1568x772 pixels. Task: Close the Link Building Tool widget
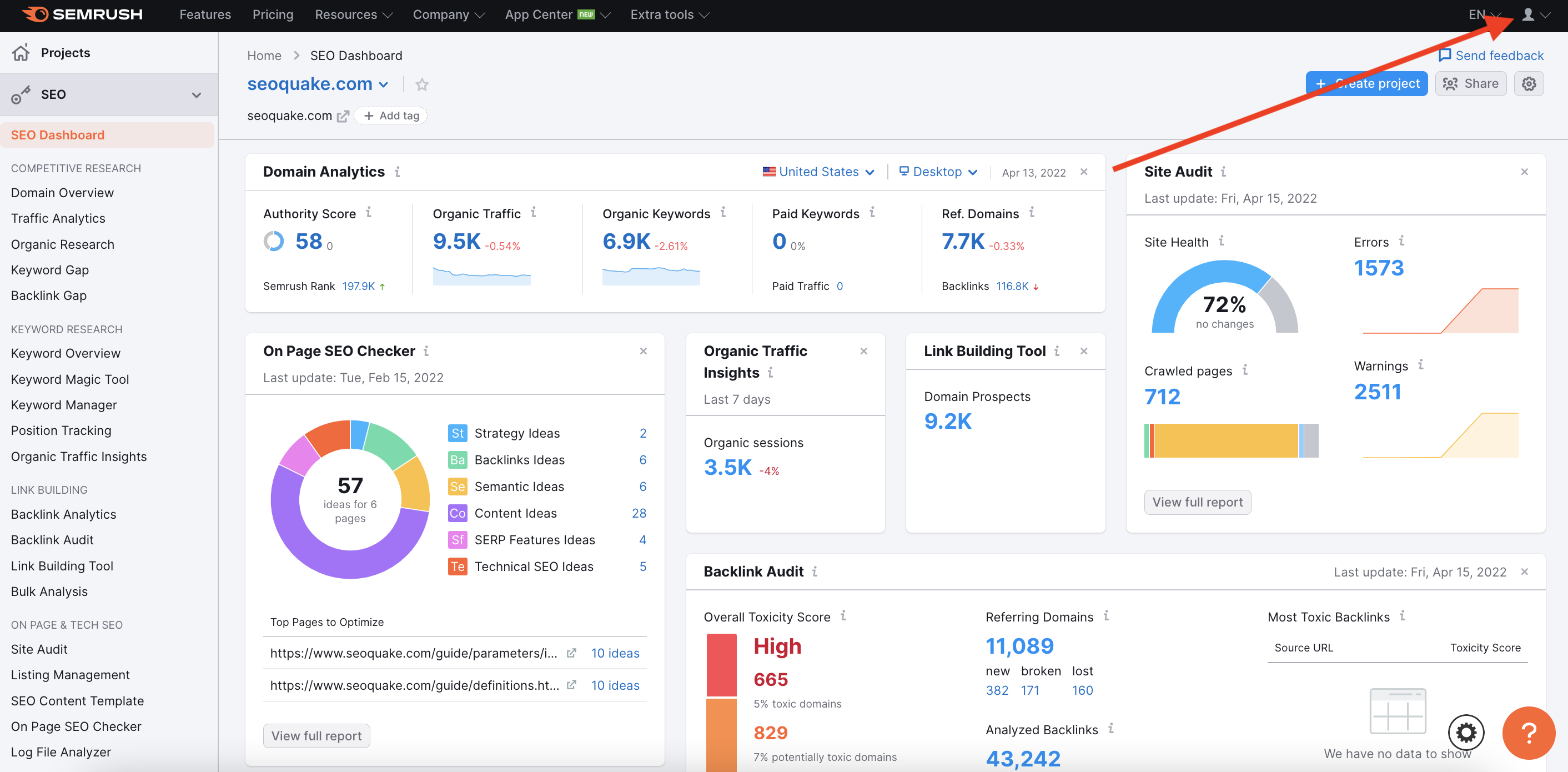(1083, 352)
